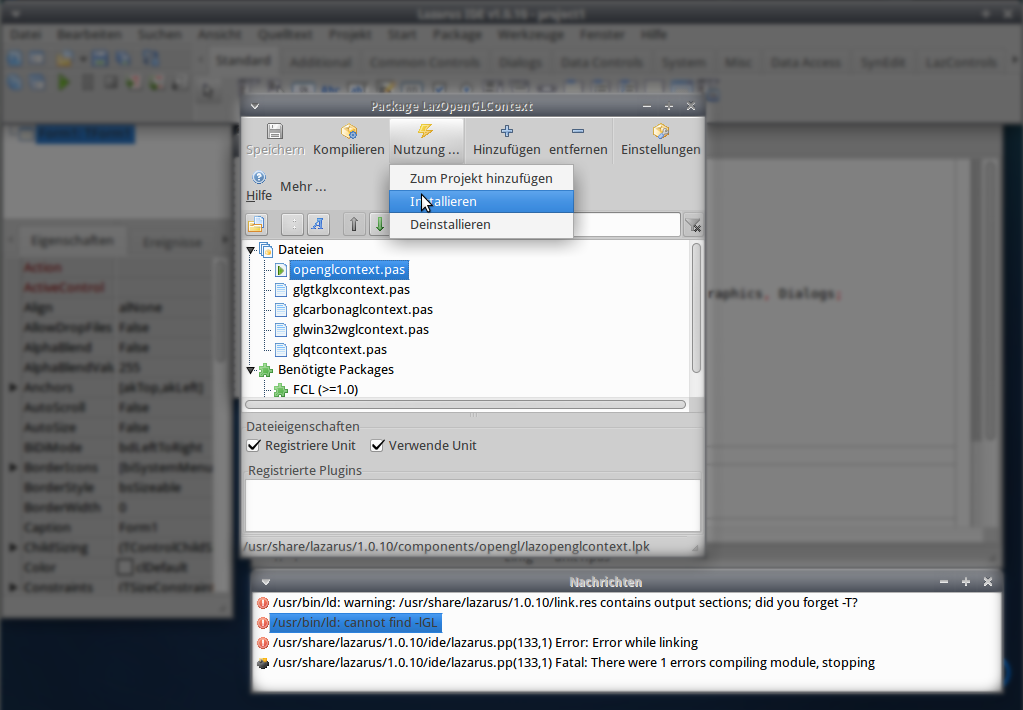This screenshot has height=710, width=1023.
Task: Select the 'Error while linking' message
Action: 485,643
